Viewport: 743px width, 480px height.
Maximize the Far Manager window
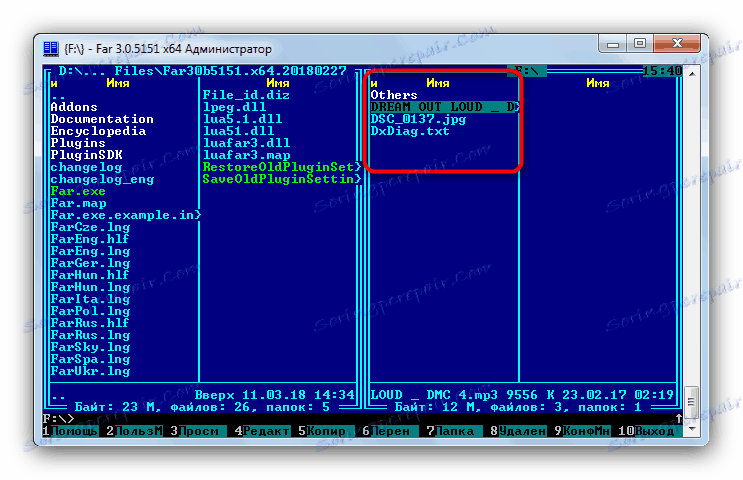click(x=640, y=44)
